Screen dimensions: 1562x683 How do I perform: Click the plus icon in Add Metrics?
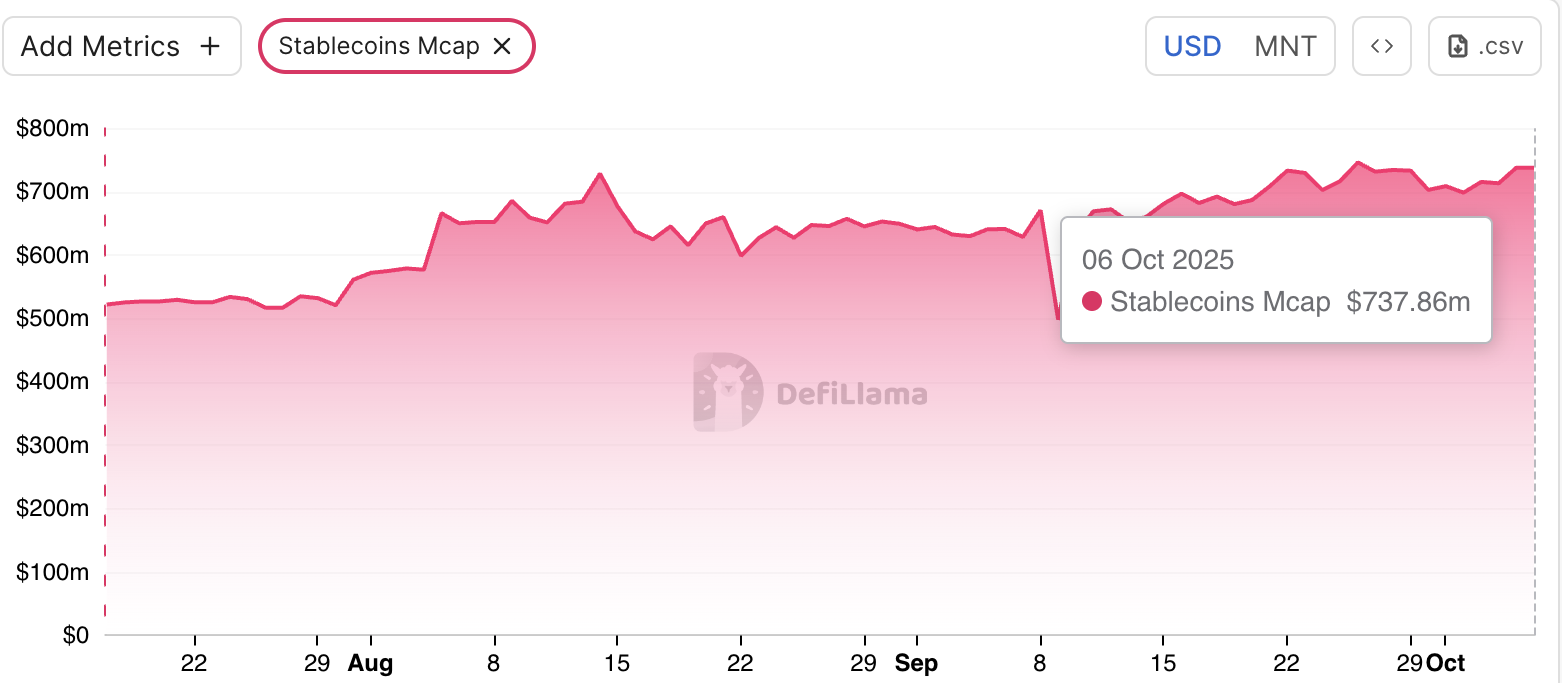click(210, 46)
